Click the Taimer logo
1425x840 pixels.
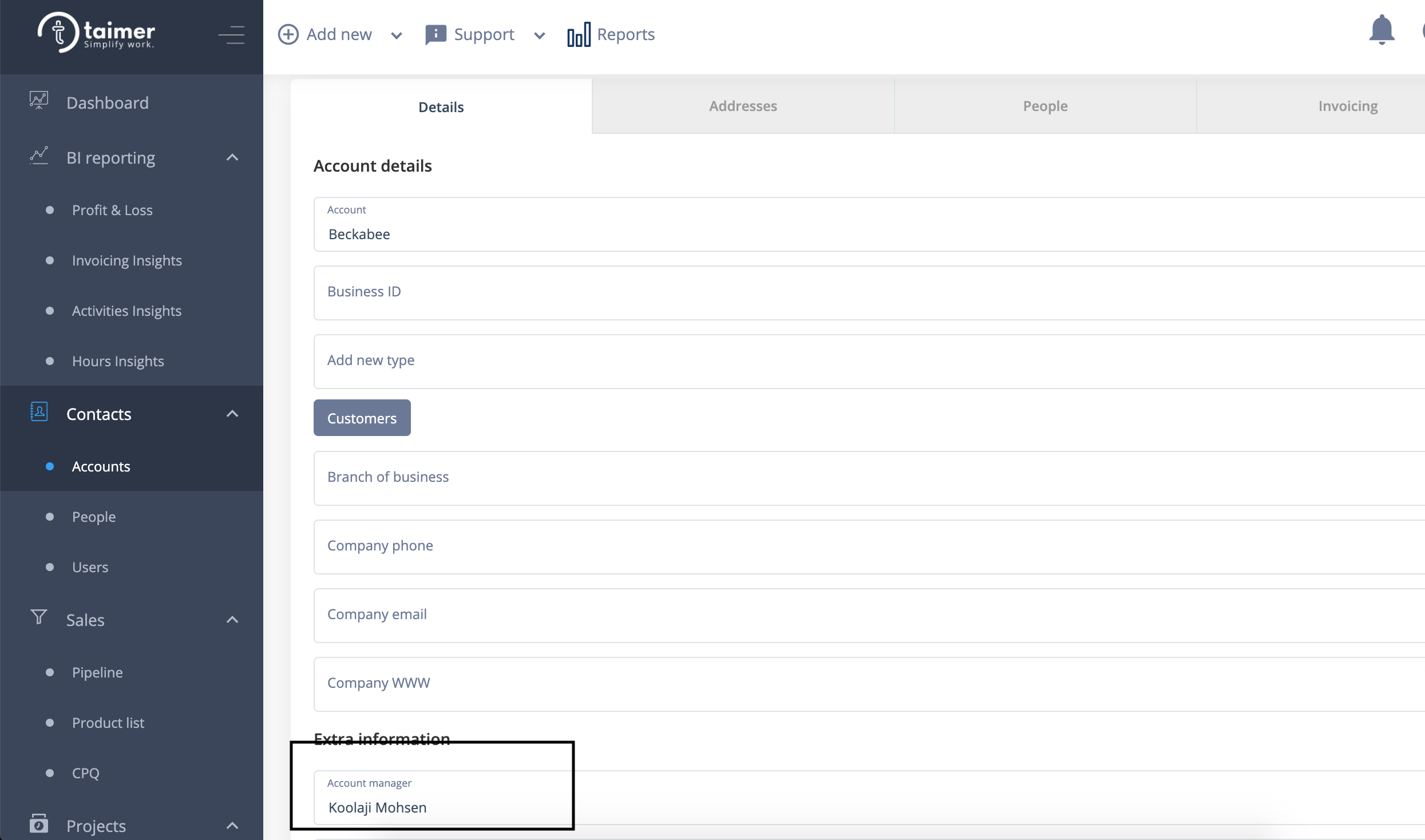coord(96,33)
